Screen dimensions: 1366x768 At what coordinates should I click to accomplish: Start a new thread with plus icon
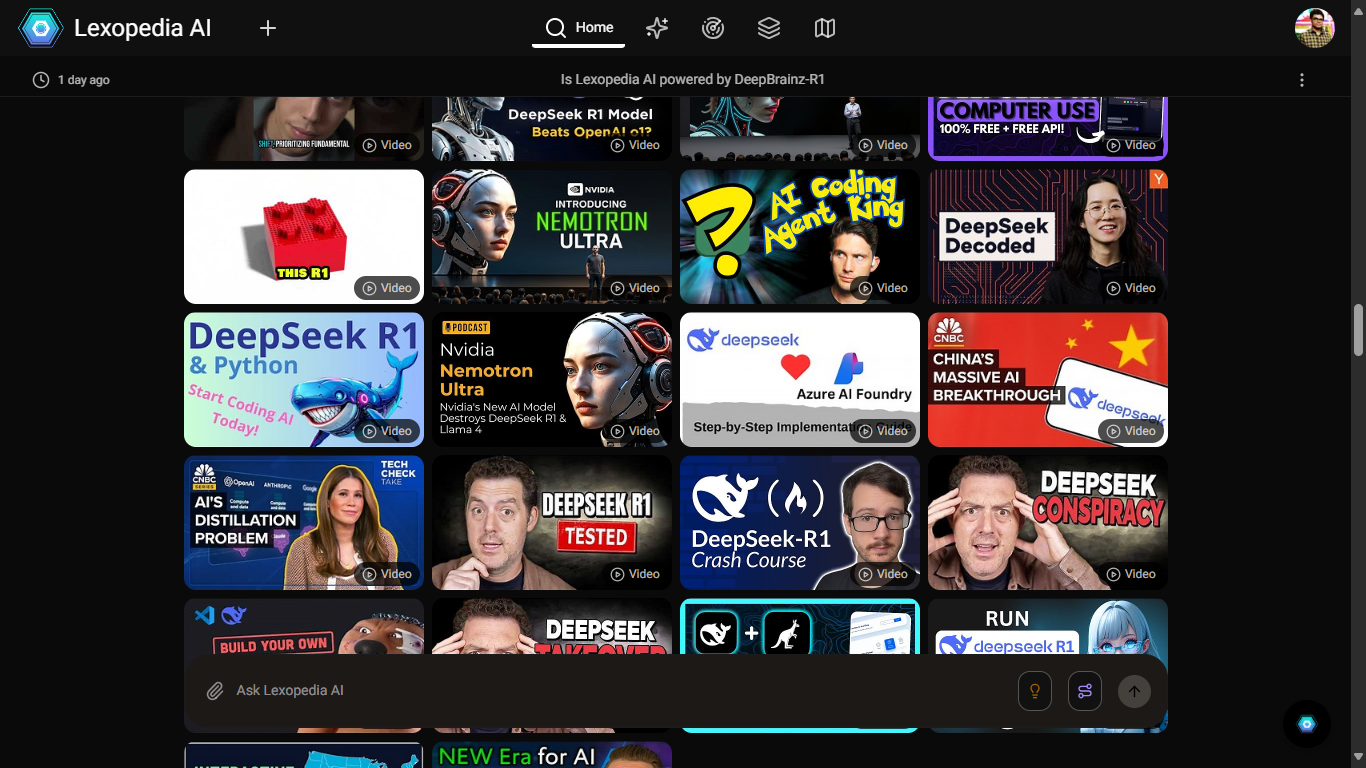click(x=268, y=28)
